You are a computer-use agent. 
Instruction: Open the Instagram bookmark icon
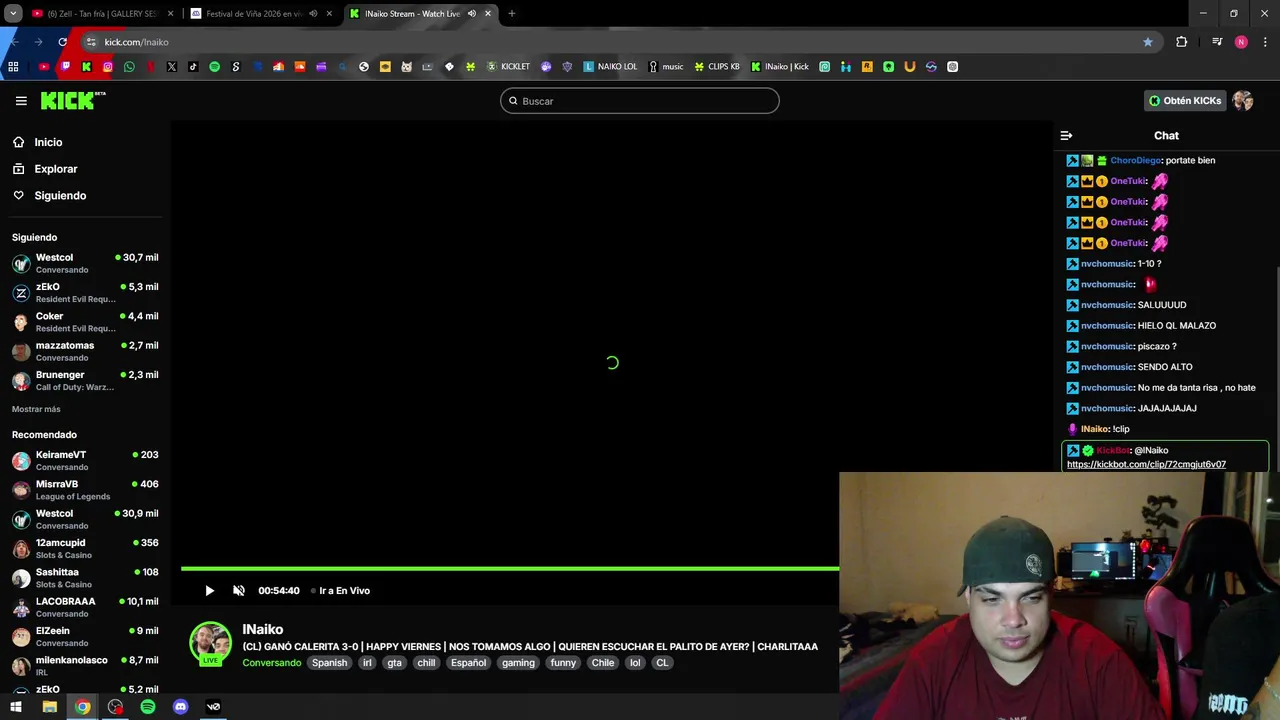tap(108, 67)
